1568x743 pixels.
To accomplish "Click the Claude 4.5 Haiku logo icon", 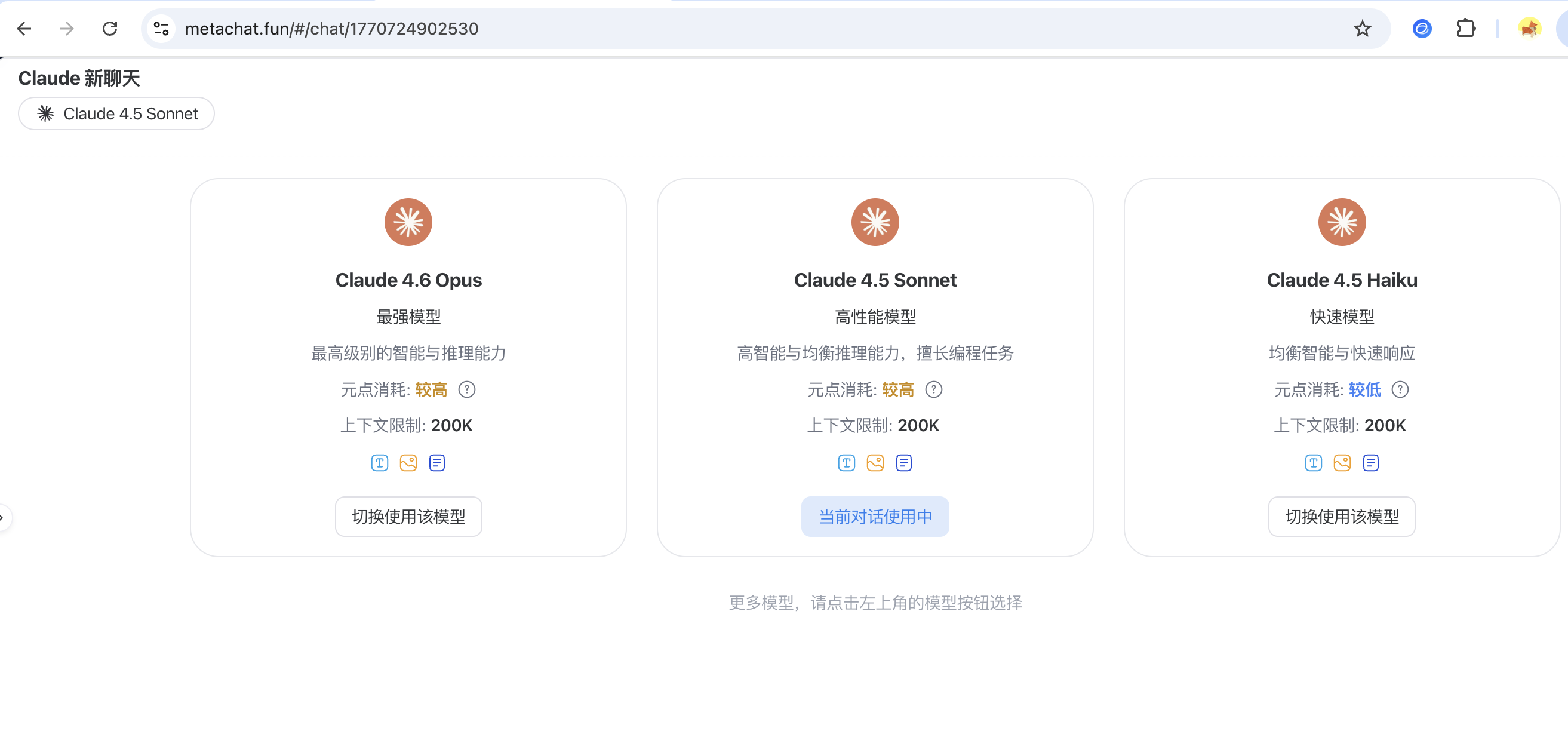I will [x=1342, y=222].
